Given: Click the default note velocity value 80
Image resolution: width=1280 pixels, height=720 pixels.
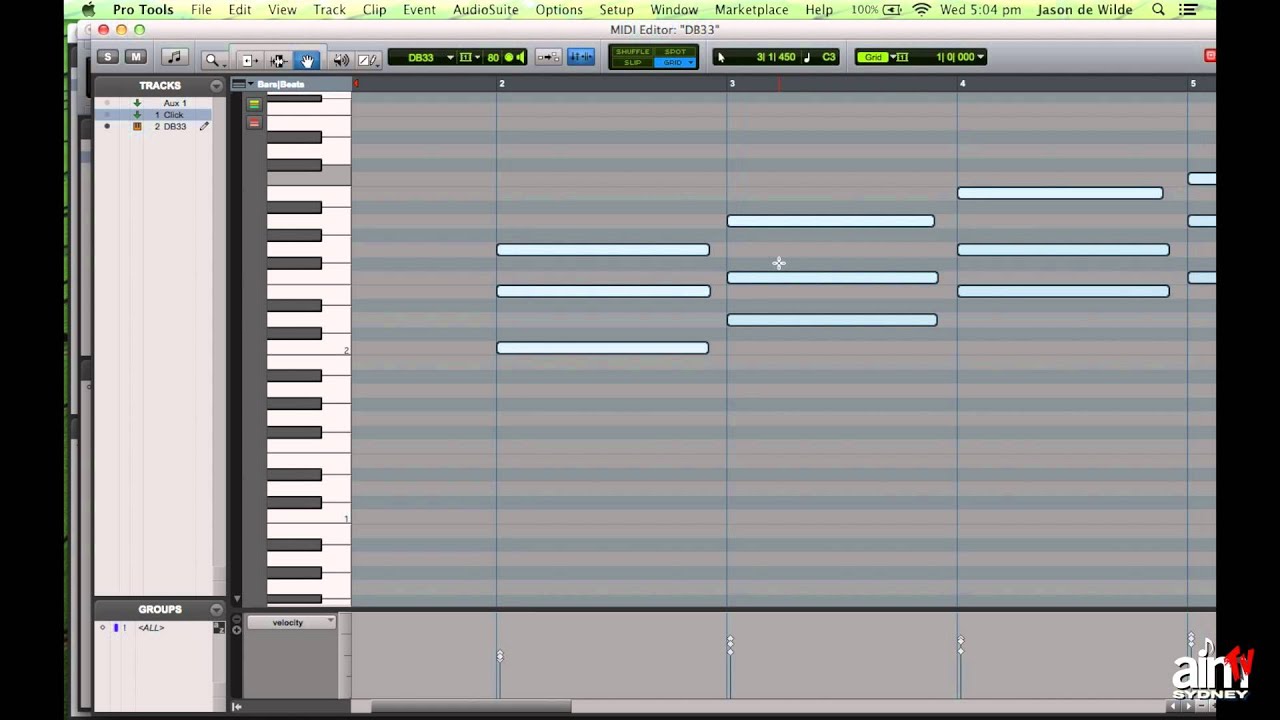Looking at the screenshot, I should click(x=493, y=57).
